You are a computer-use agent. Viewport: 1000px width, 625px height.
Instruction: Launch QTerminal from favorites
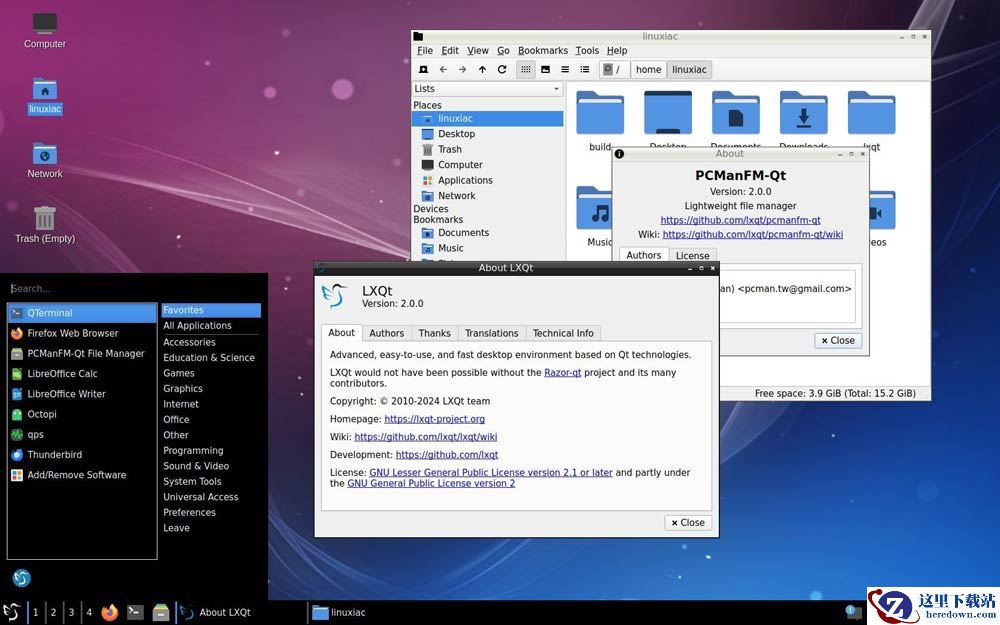[82, 313]
